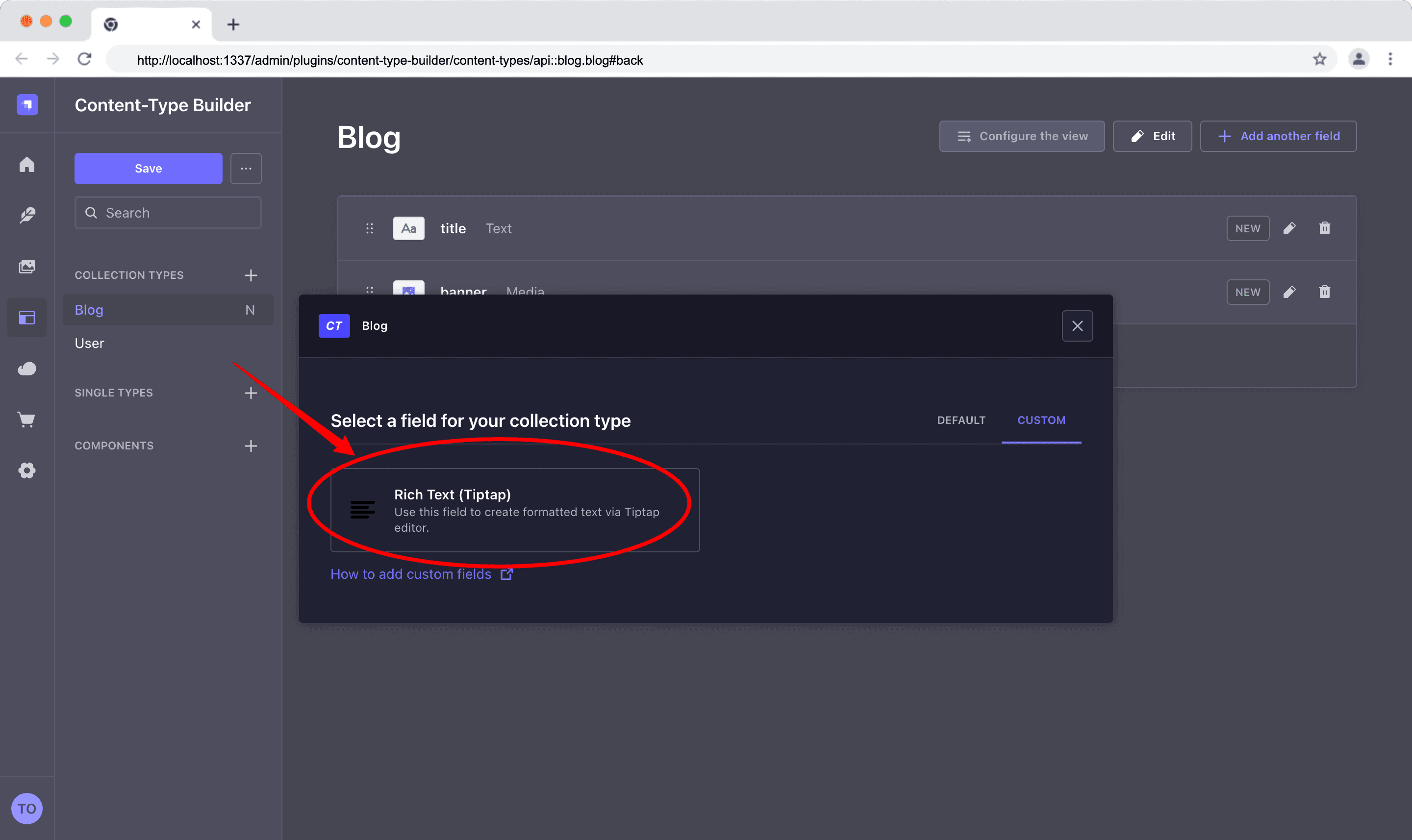Click the Edit button
This screenshot has width=1412, height=840.
(1152, 136)
